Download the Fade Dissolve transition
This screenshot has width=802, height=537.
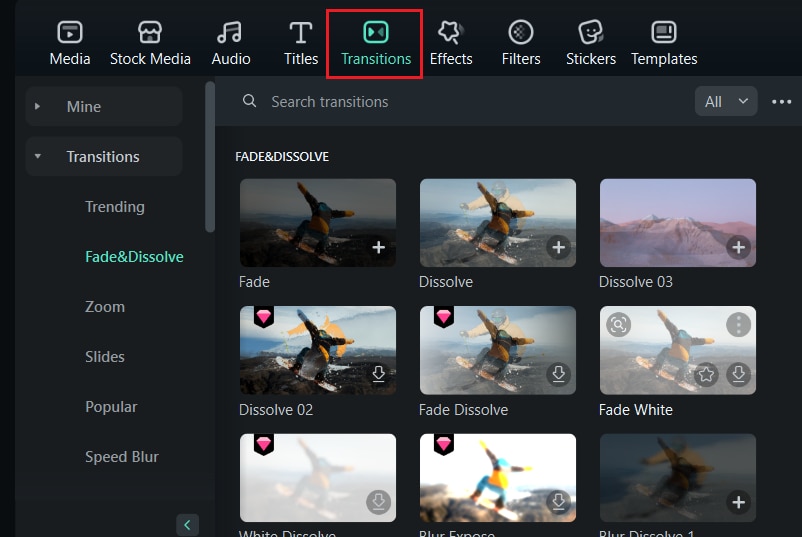[559, 374]
